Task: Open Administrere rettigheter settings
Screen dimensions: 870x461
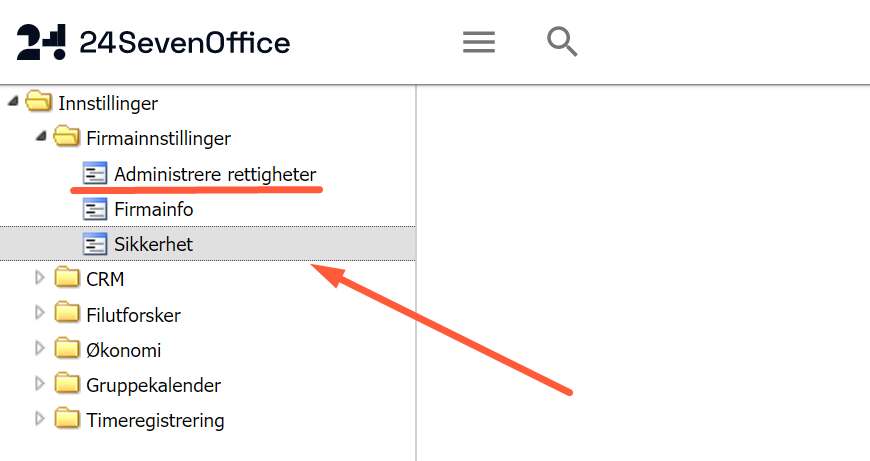Action: (x=215, y=174)
